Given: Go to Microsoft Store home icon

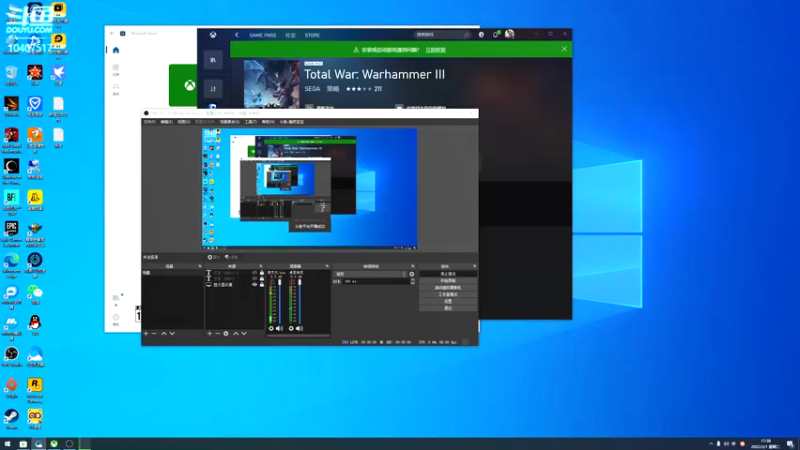Looking at the screenshot, I should (116, 50).
